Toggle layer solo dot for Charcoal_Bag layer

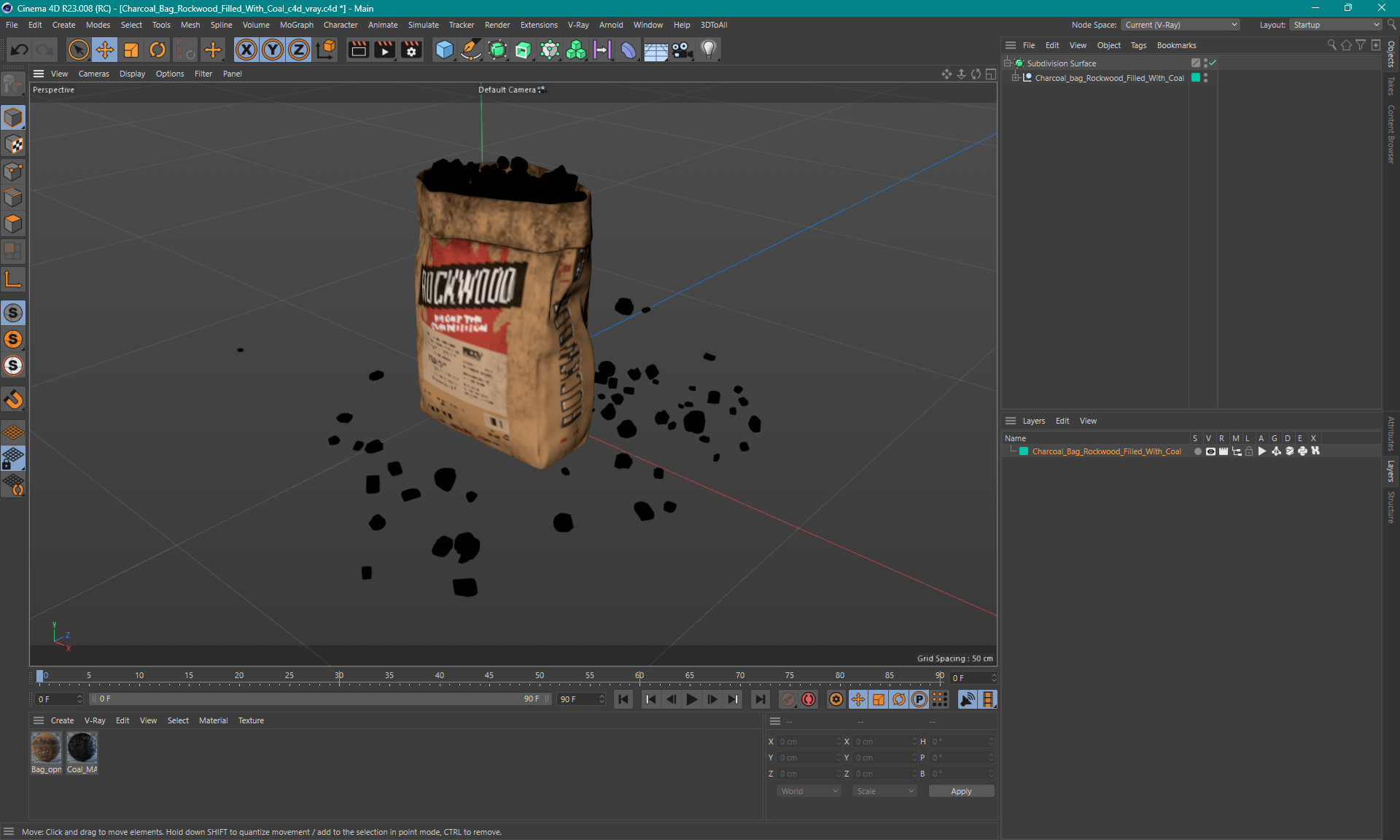pyautogui.click(x=1197, y=451)
